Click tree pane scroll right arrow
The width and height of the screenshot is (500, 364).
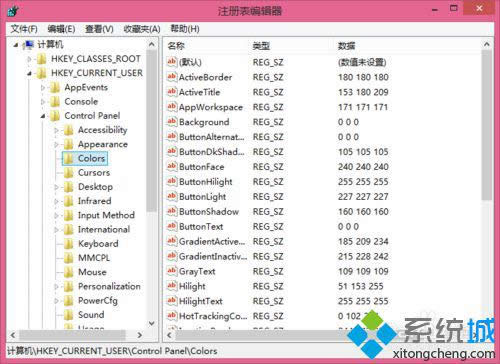[140, 335]
